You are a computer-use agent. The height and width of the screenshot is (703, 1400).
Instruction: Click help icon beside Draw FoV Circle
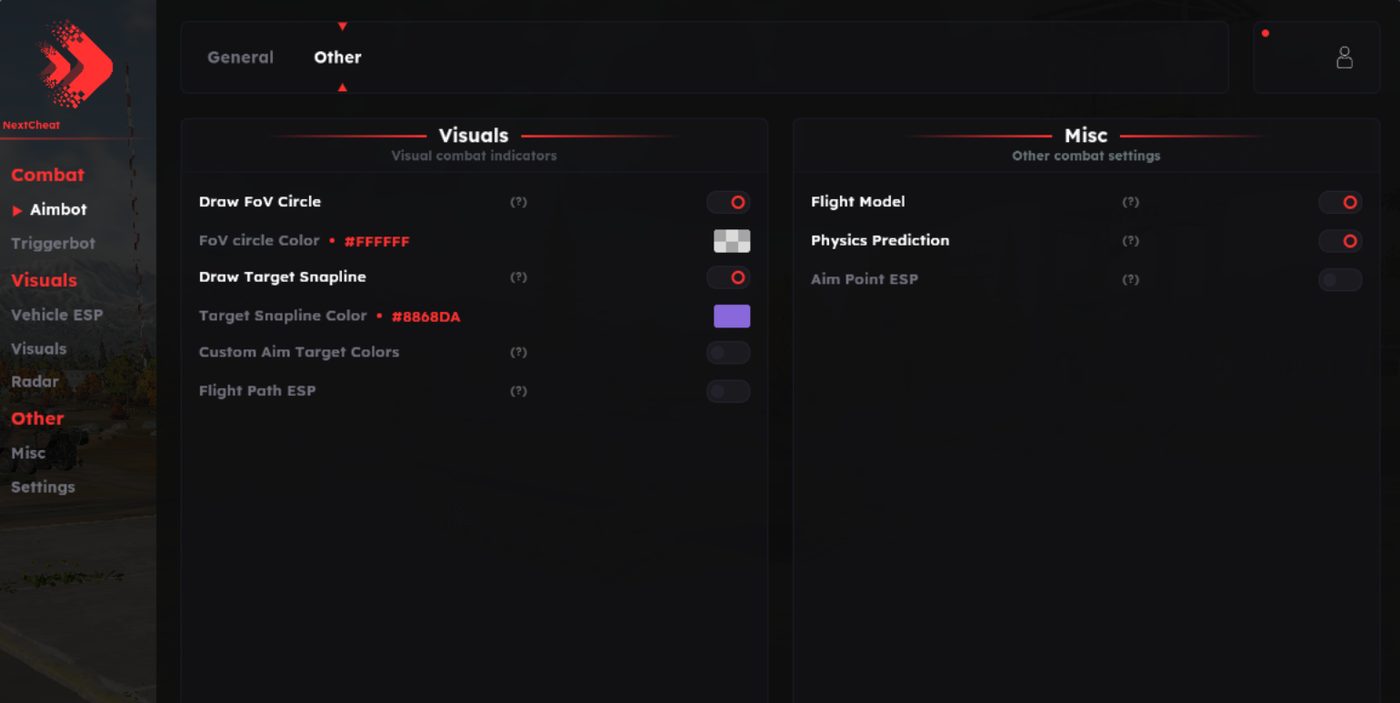click(518, 202)
